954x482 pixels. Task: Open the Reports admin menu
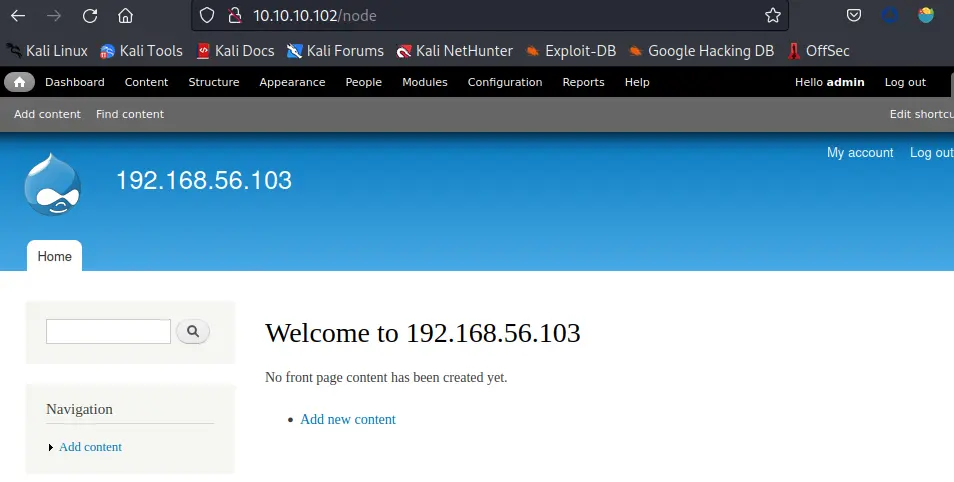tap(583, 82)
